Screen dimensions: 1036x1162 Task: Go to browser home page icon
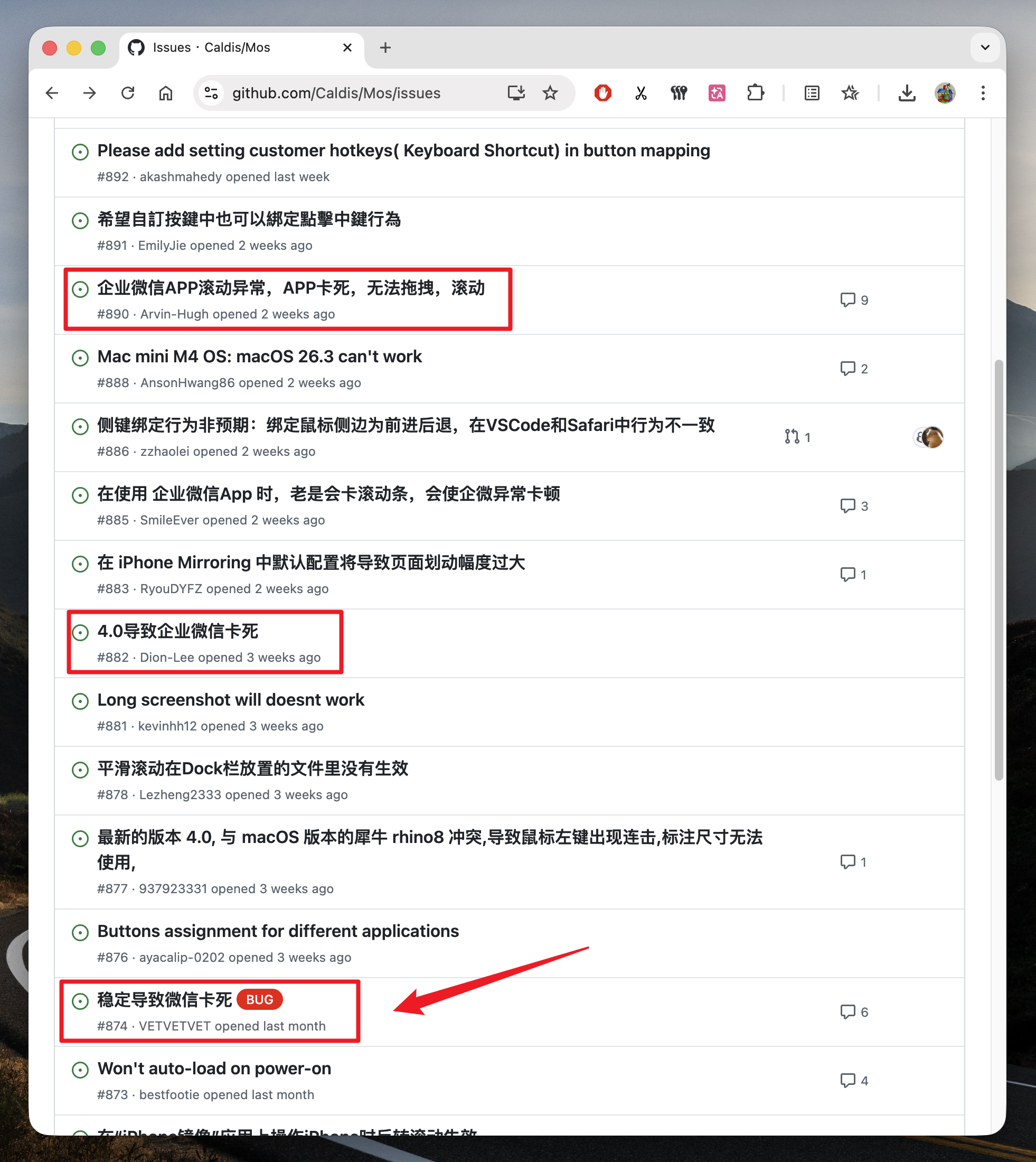pos(166,93)
